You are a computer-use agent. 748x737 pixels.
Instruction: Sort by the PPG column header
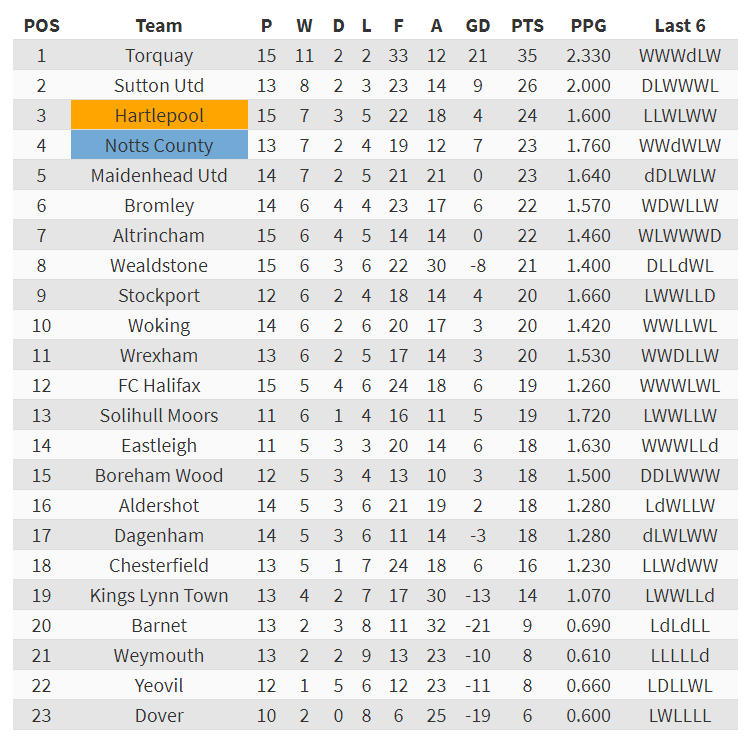click(588, 26)
